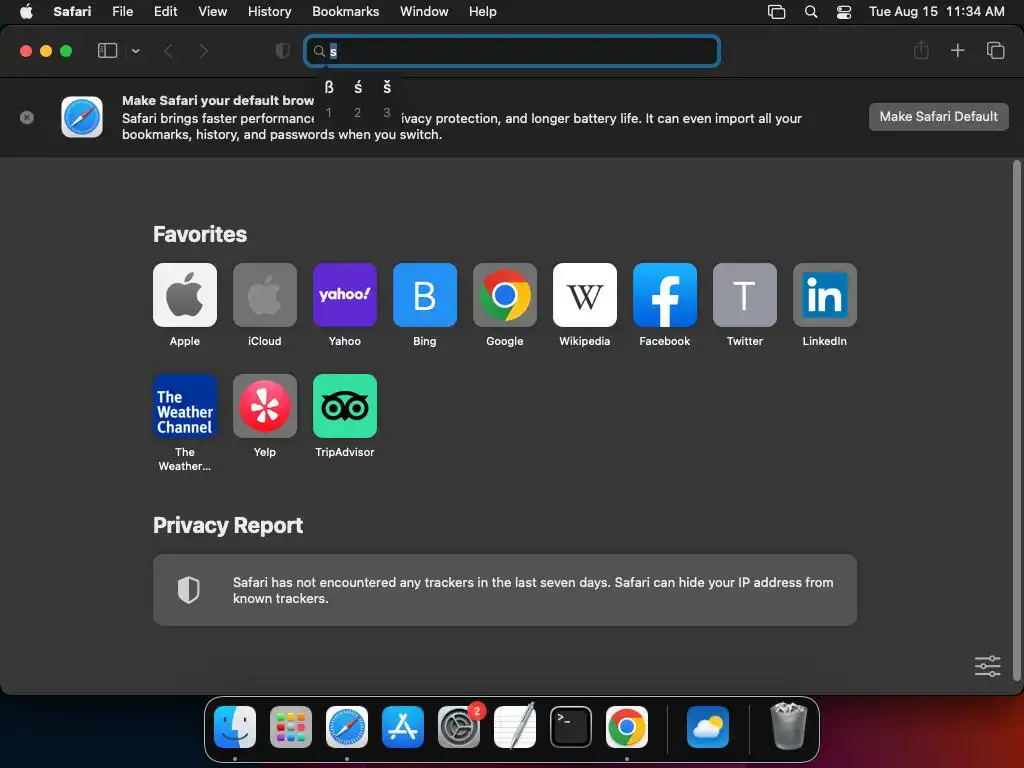This screenshot has width=1024, height=768.
Task: Open the History menu
Action: (x=269, y=12)
